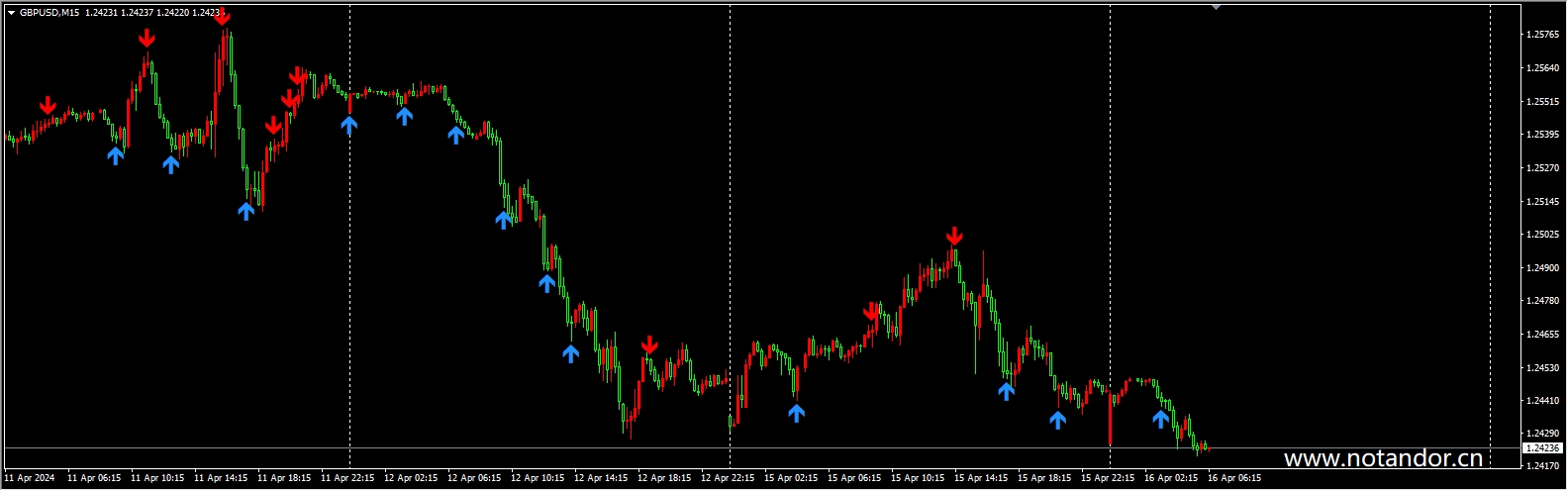Screen dimensions: 1568x491
Task: Click price scale value 1.25765
Action: tap(1542, 35)
